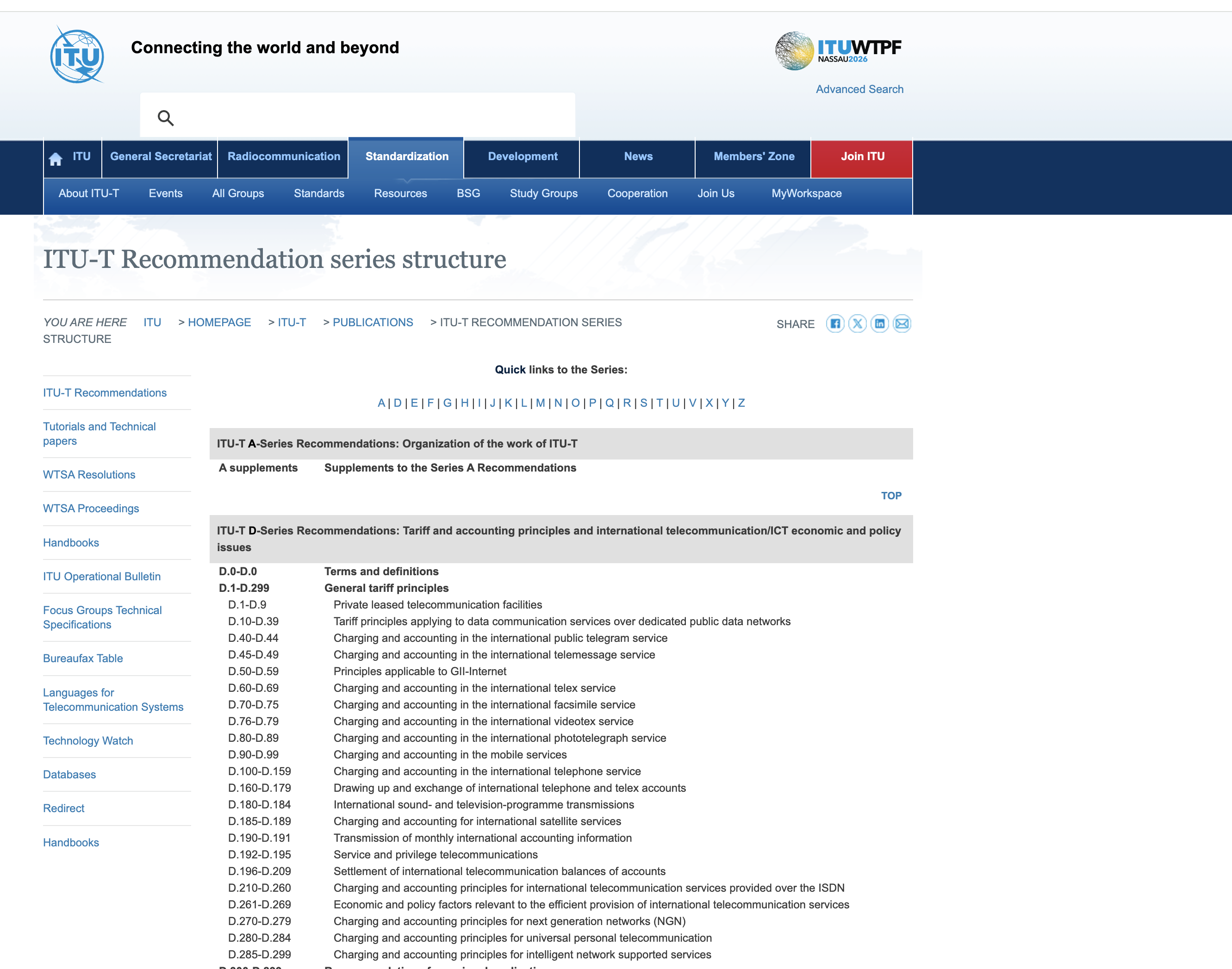
Task: Open the Radiocommunication tab
Action: pos(284,156)
